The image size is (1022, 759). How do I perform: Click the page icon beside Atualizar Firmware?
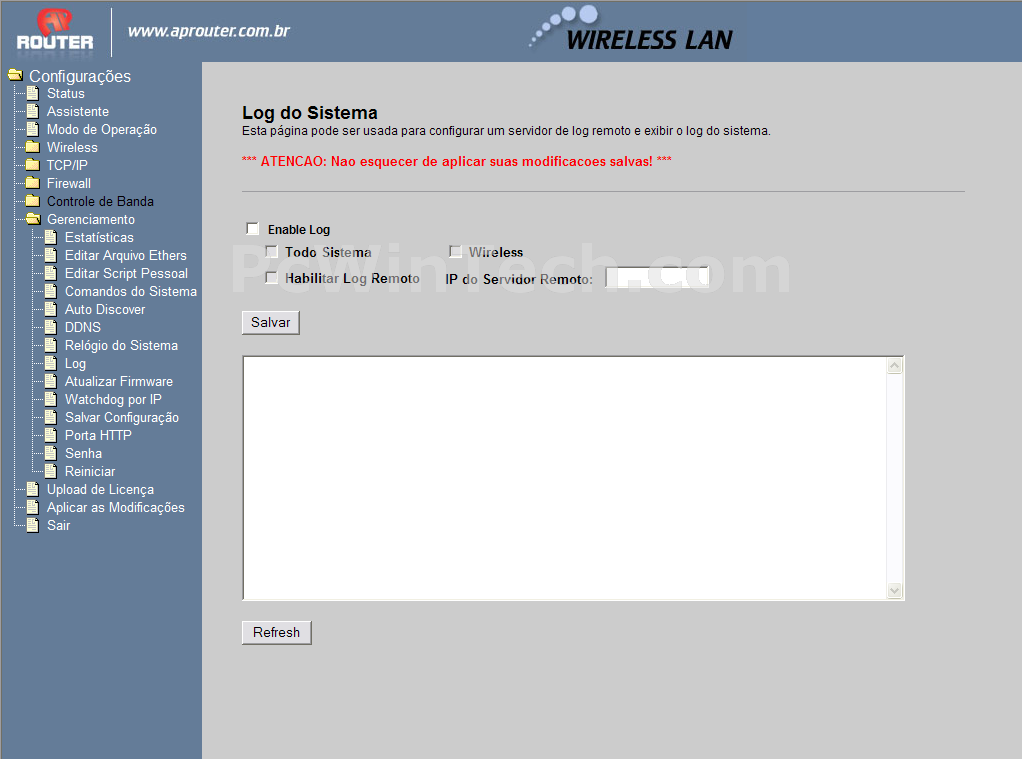point(51,381)
